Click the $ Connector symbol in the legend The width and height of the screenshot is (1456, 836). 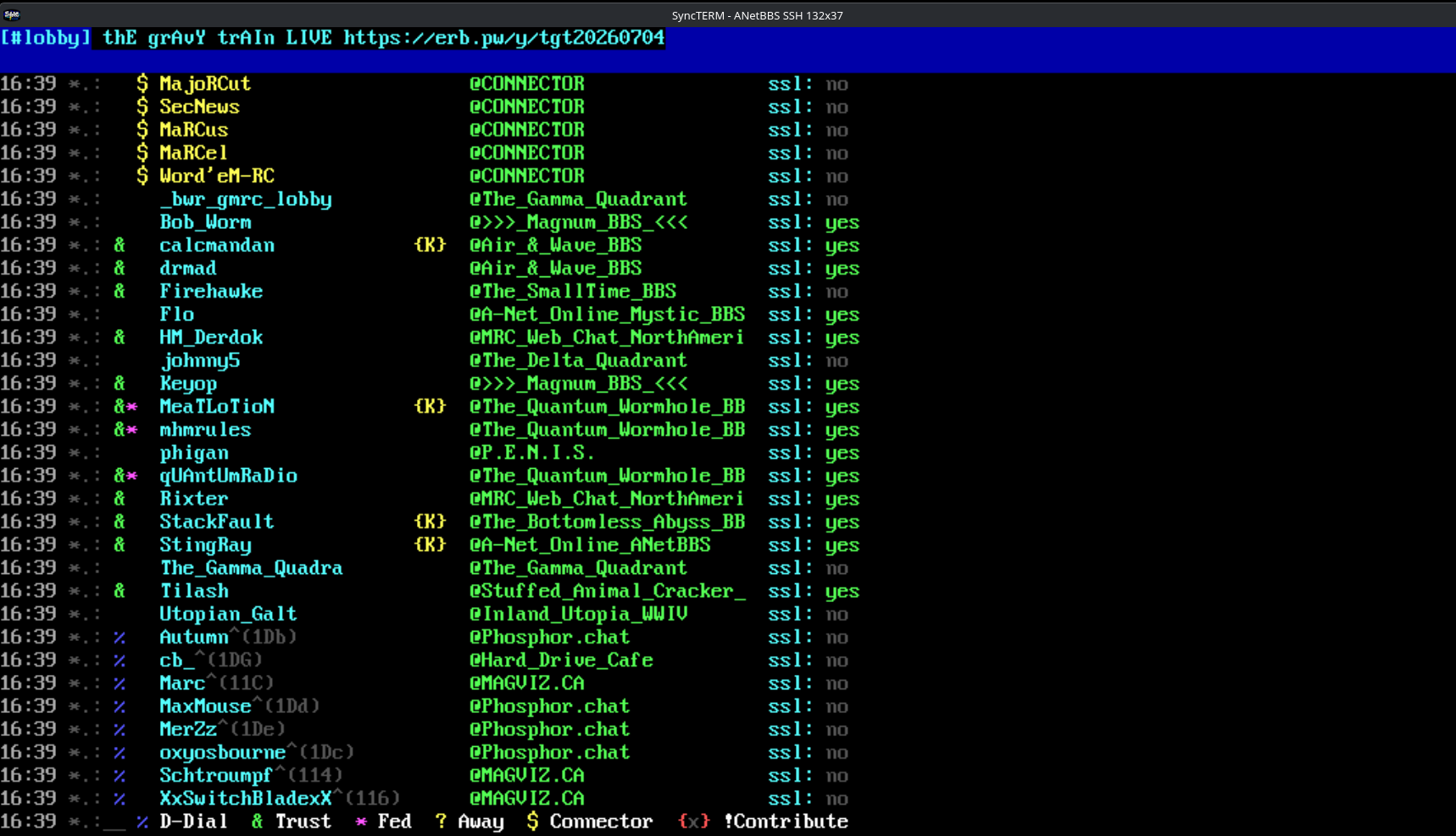coord(532,821)
